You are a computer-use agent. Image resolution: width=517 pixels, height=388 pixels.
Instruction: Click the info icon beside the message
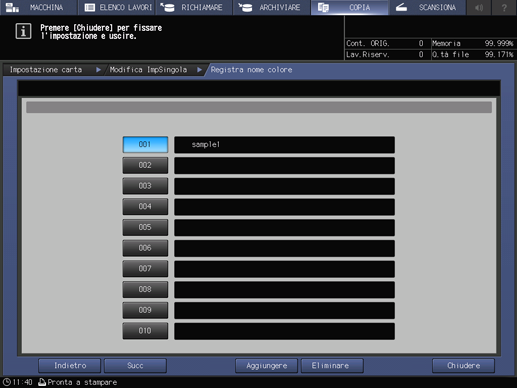tap(23, 31)
